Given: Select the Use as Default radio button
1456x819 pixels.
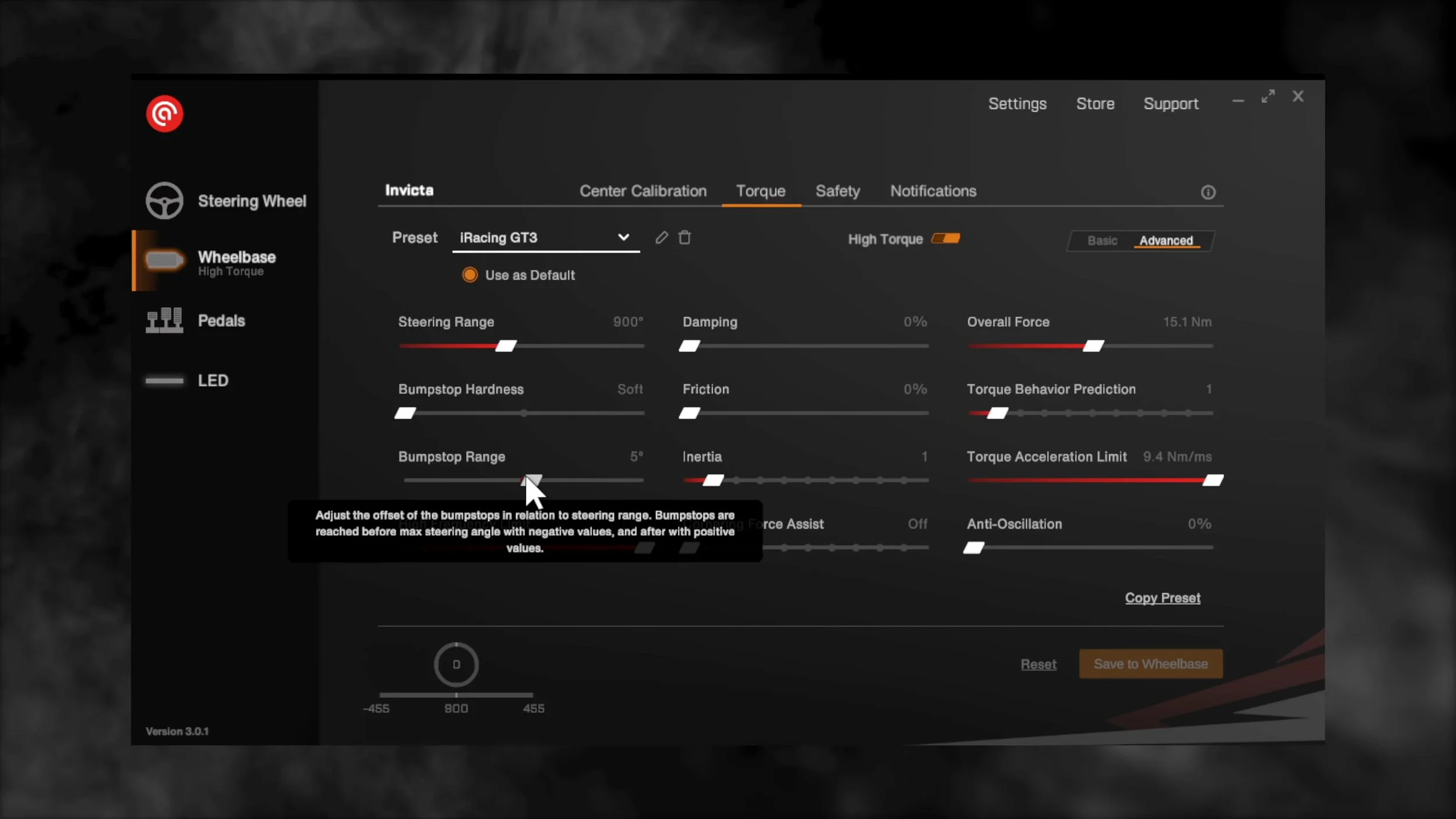Looking at the screenshot, I should [470, 275].
